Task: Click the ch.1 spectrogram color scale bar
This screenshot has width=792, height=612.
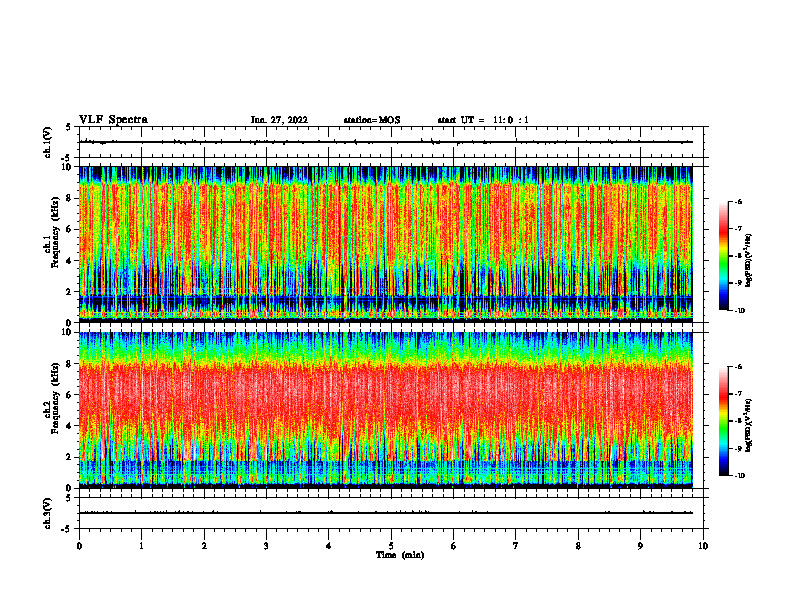Action: 724,256
